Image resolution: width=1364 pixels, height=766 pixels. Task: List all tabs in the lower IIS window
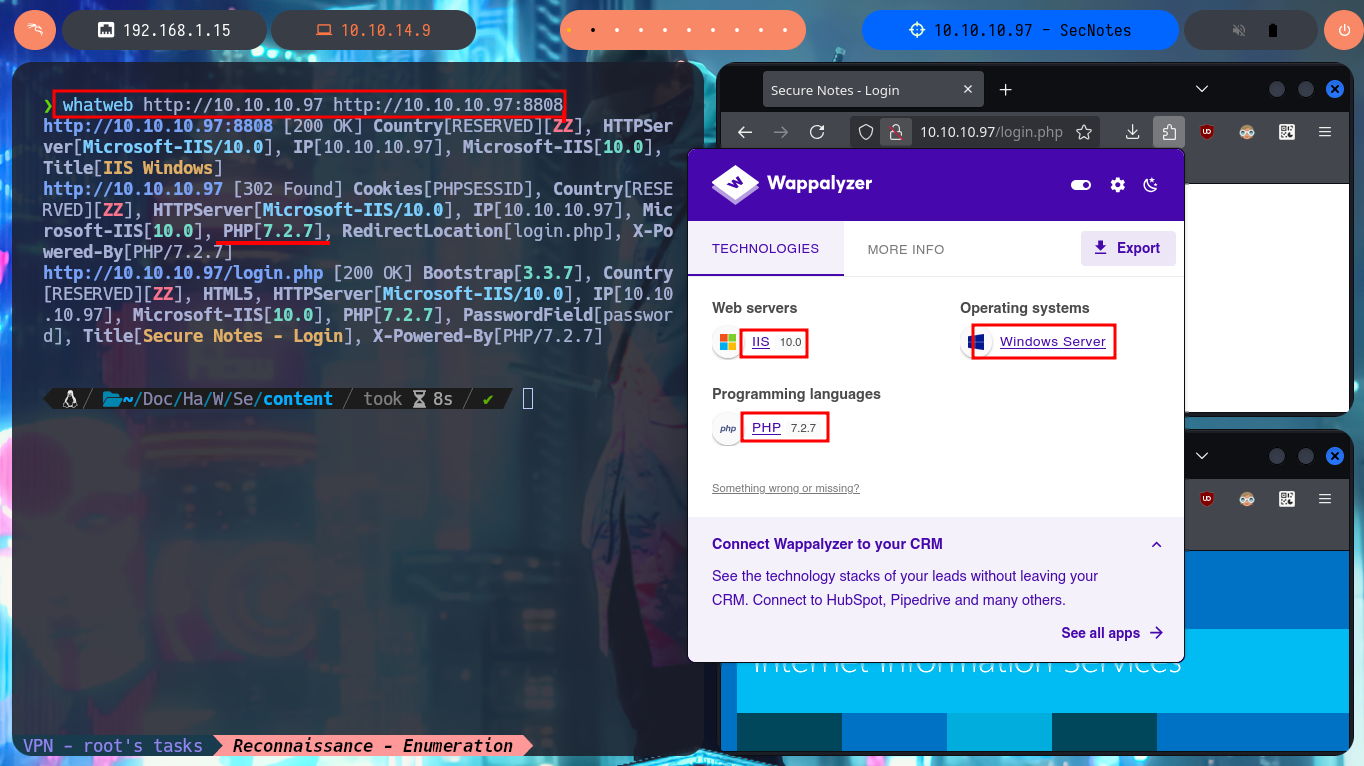pos(1202,455)
